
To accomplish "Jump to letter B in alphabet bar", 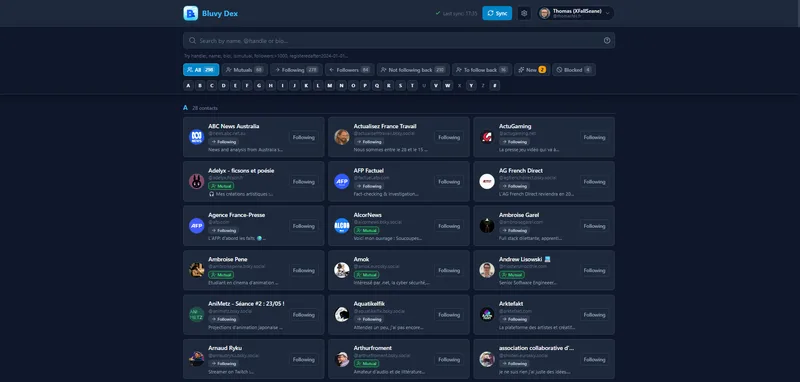I will (x=200, y=86).
